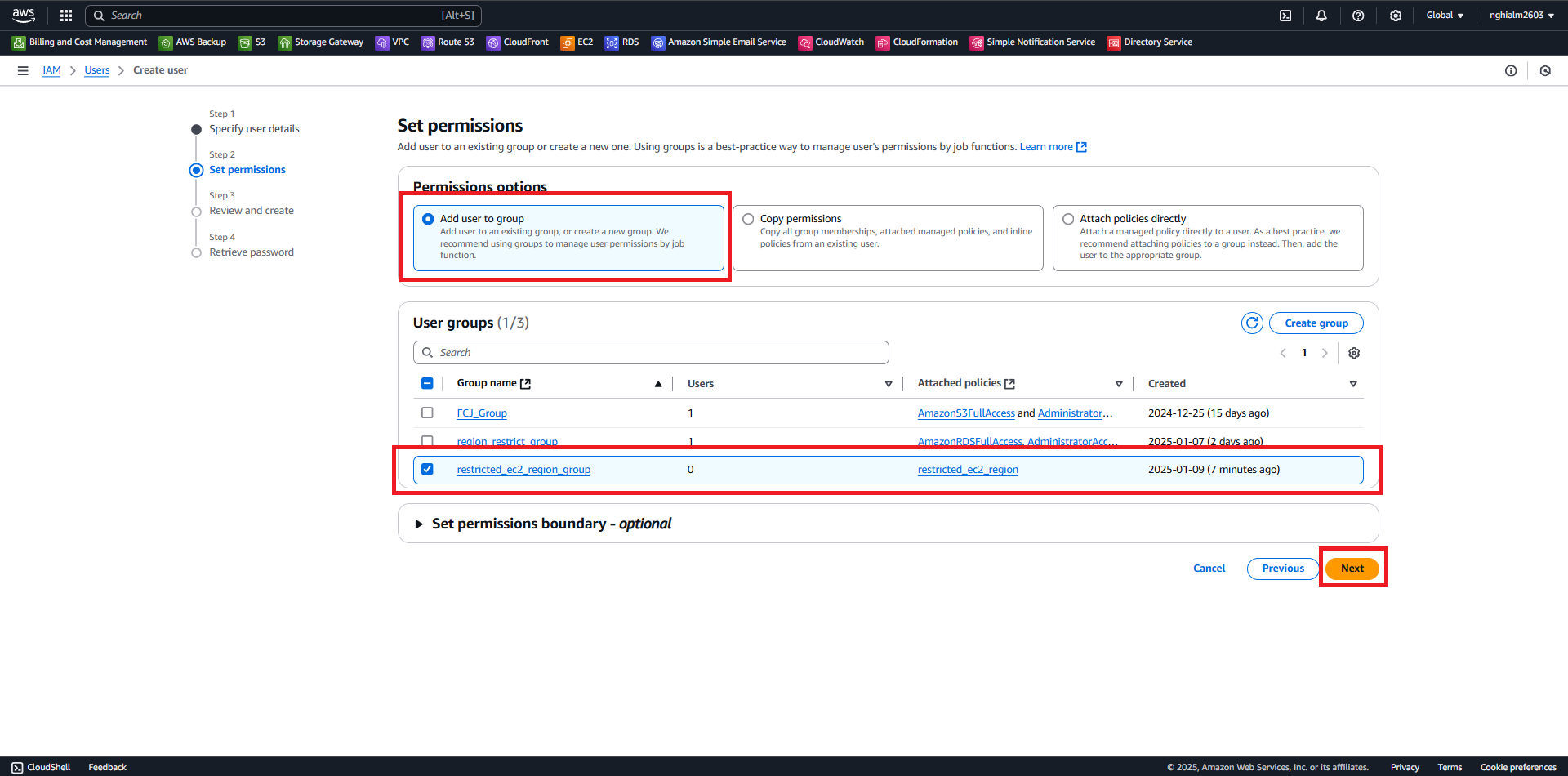Open AmazonS3FullAccess policy link
This screenshot has width=1568, height=776.
(x=966, y=413)
